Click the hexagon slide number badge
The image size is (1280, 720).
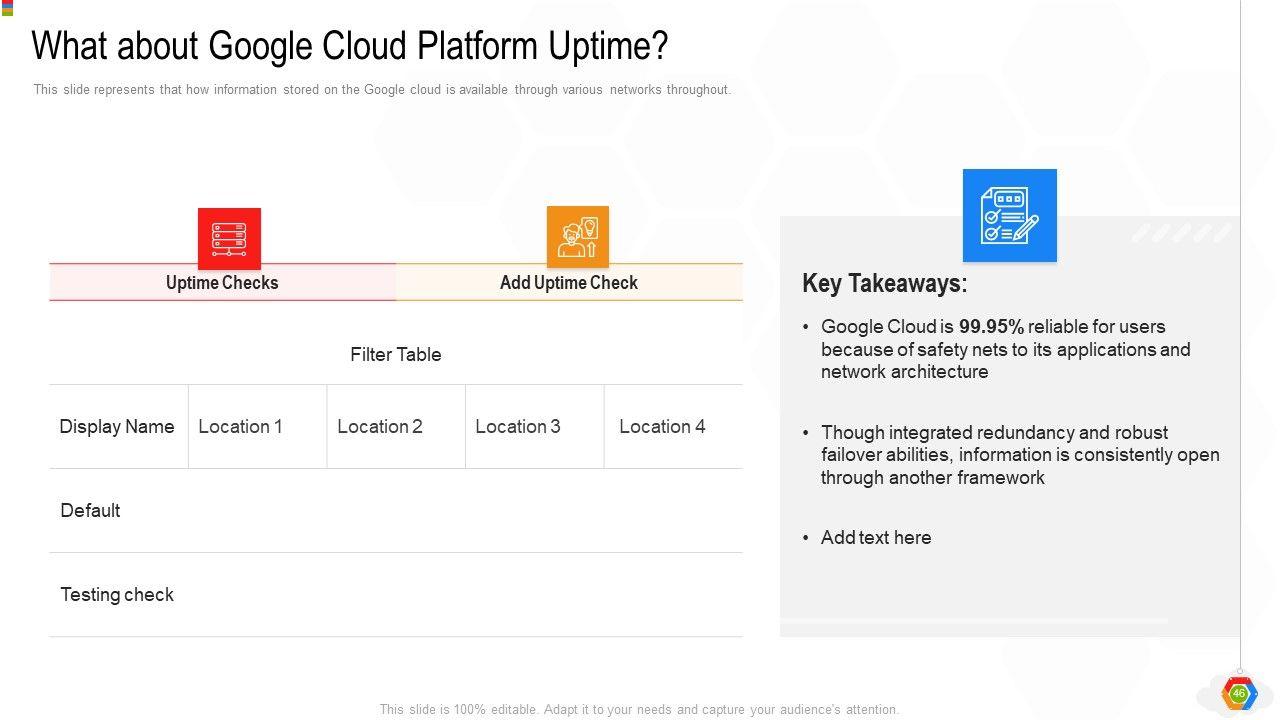1239,693
